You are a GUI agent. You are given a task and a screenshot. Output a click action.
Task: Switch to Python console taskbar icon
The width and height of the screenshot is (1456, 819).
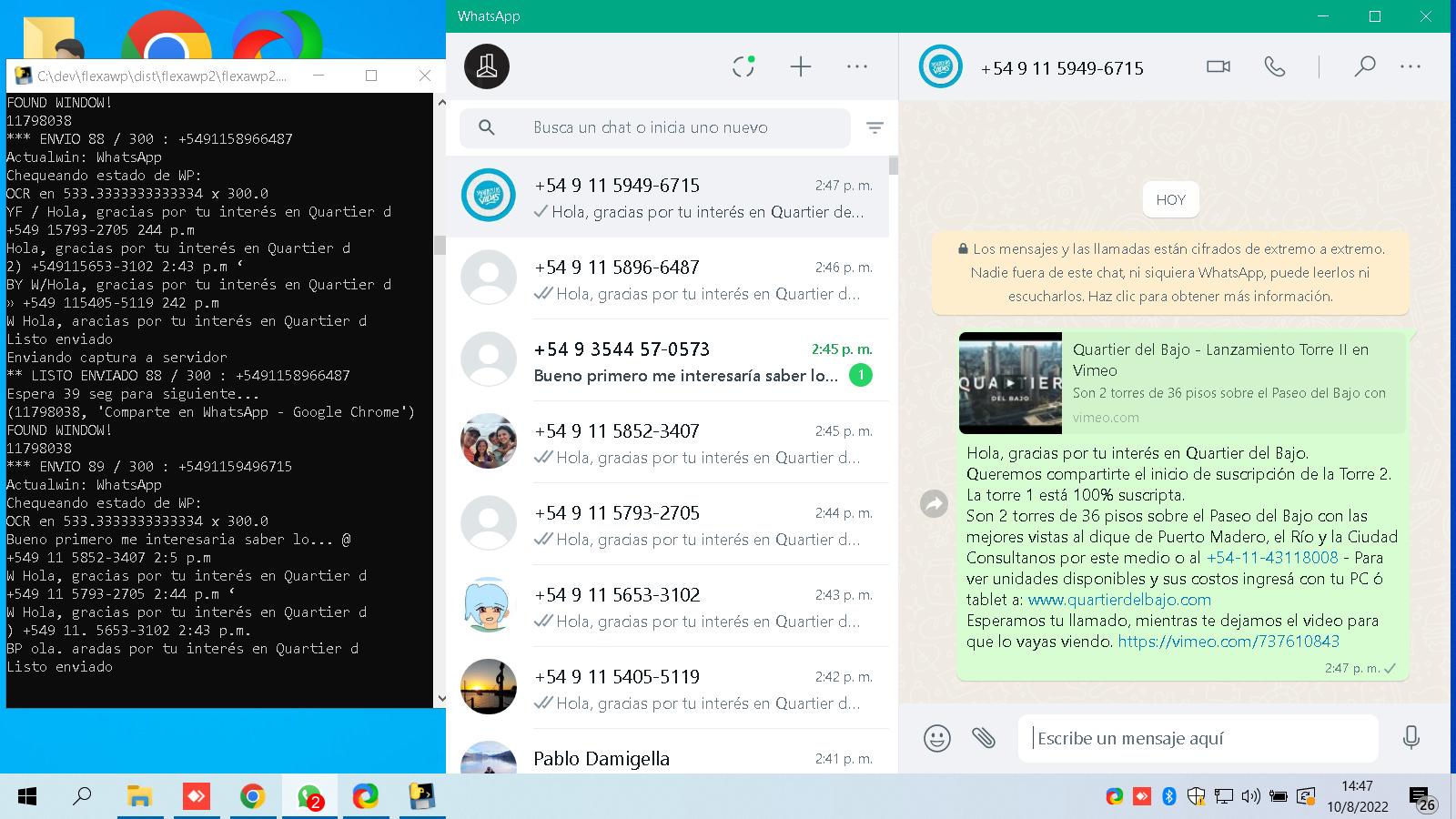[422, 797]
